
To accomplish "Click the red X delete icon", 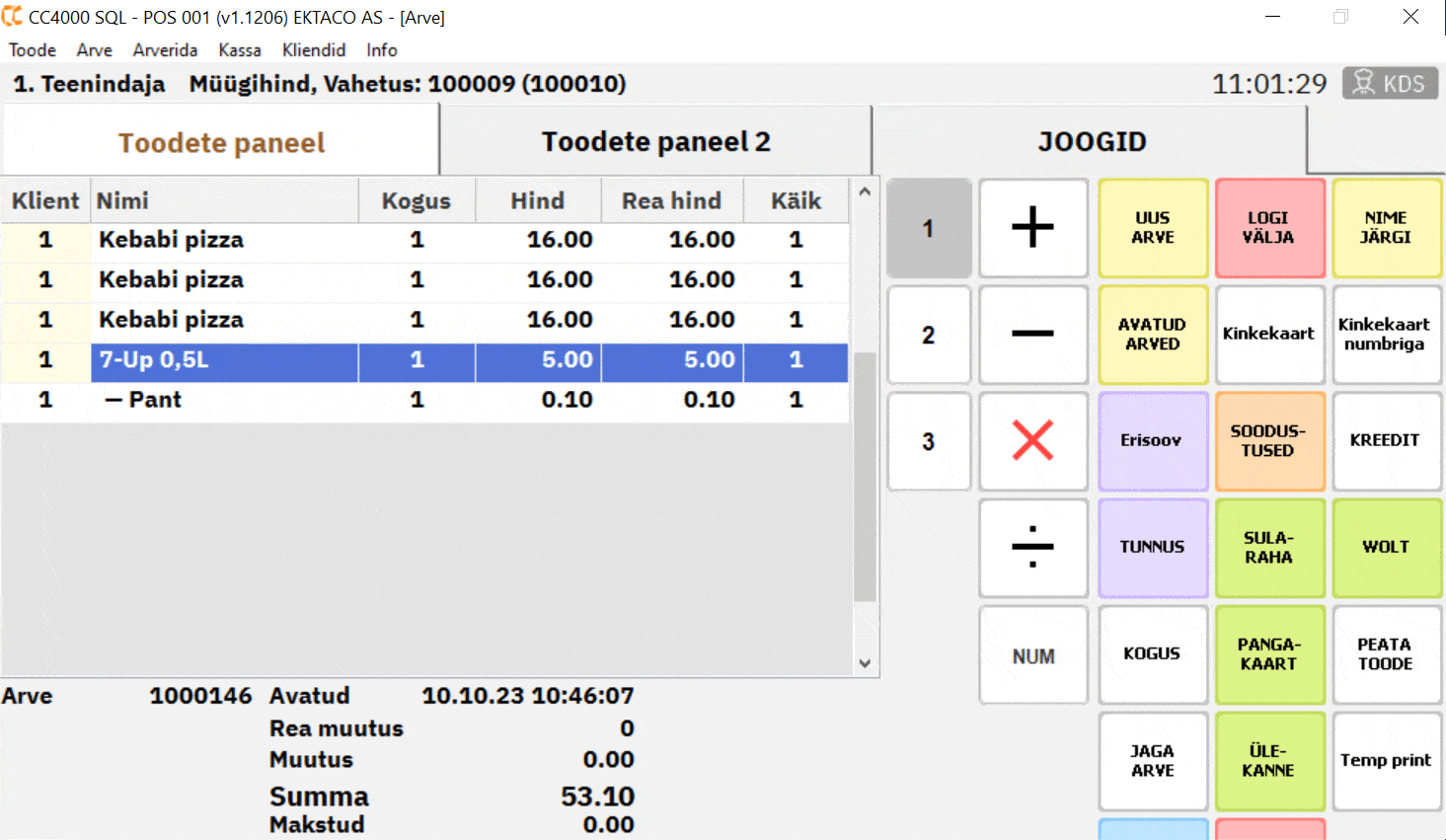I will pos(1032,440).
